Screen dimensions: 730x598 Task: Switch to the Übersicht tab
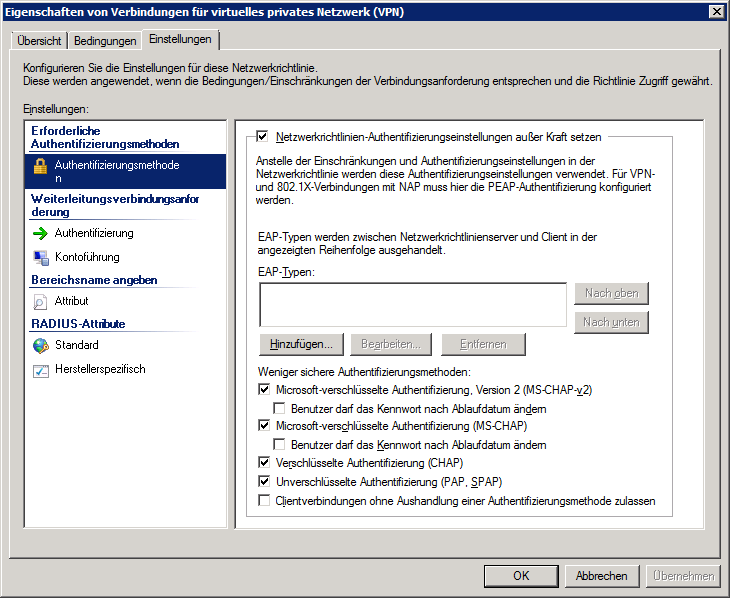[40, 41]
